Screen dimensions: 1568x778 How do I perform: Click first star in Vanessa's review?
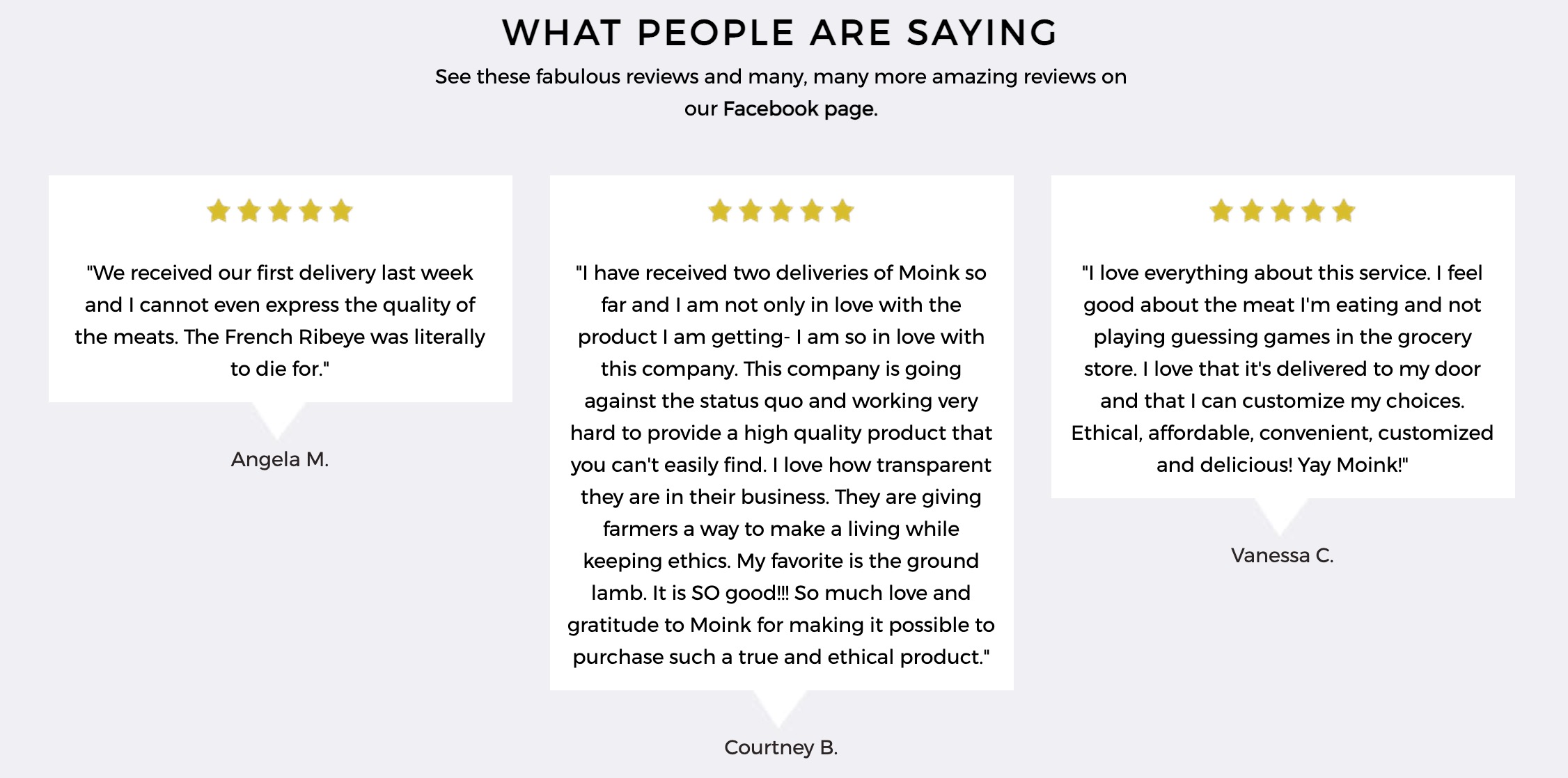click(x=1221, y=210)
